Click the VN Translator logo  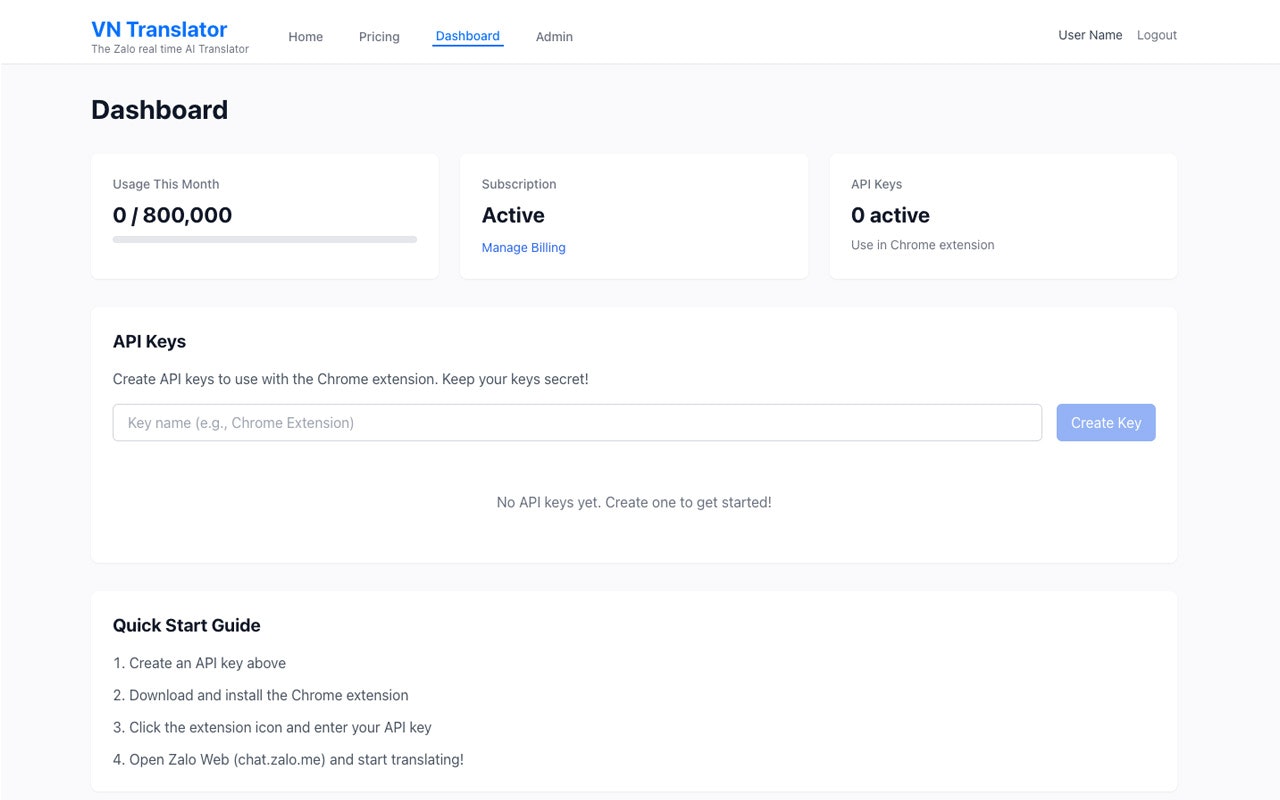(x=158, y=29)
